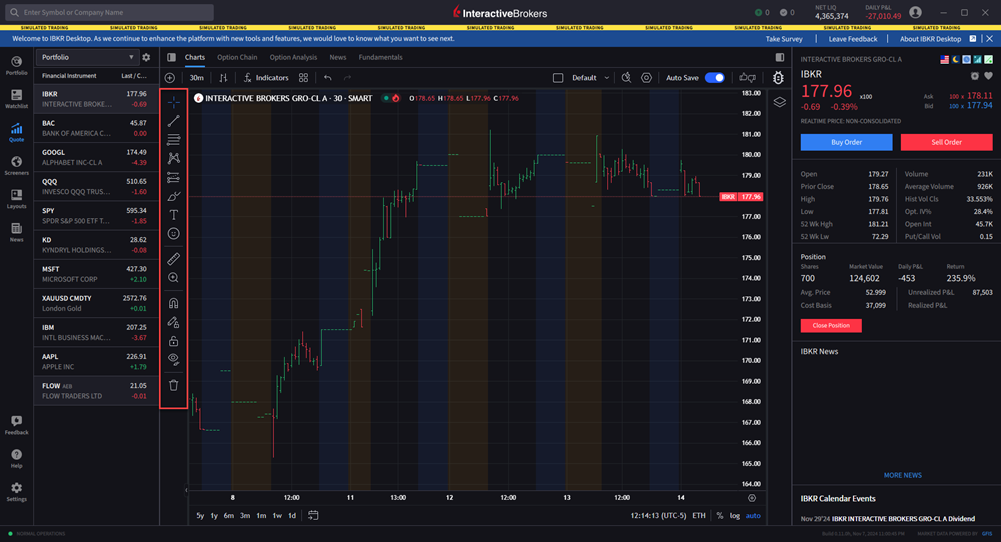Viewport: 1001px width, 542px height.
Task: Open the Help sidebar item
Action: 17,458
